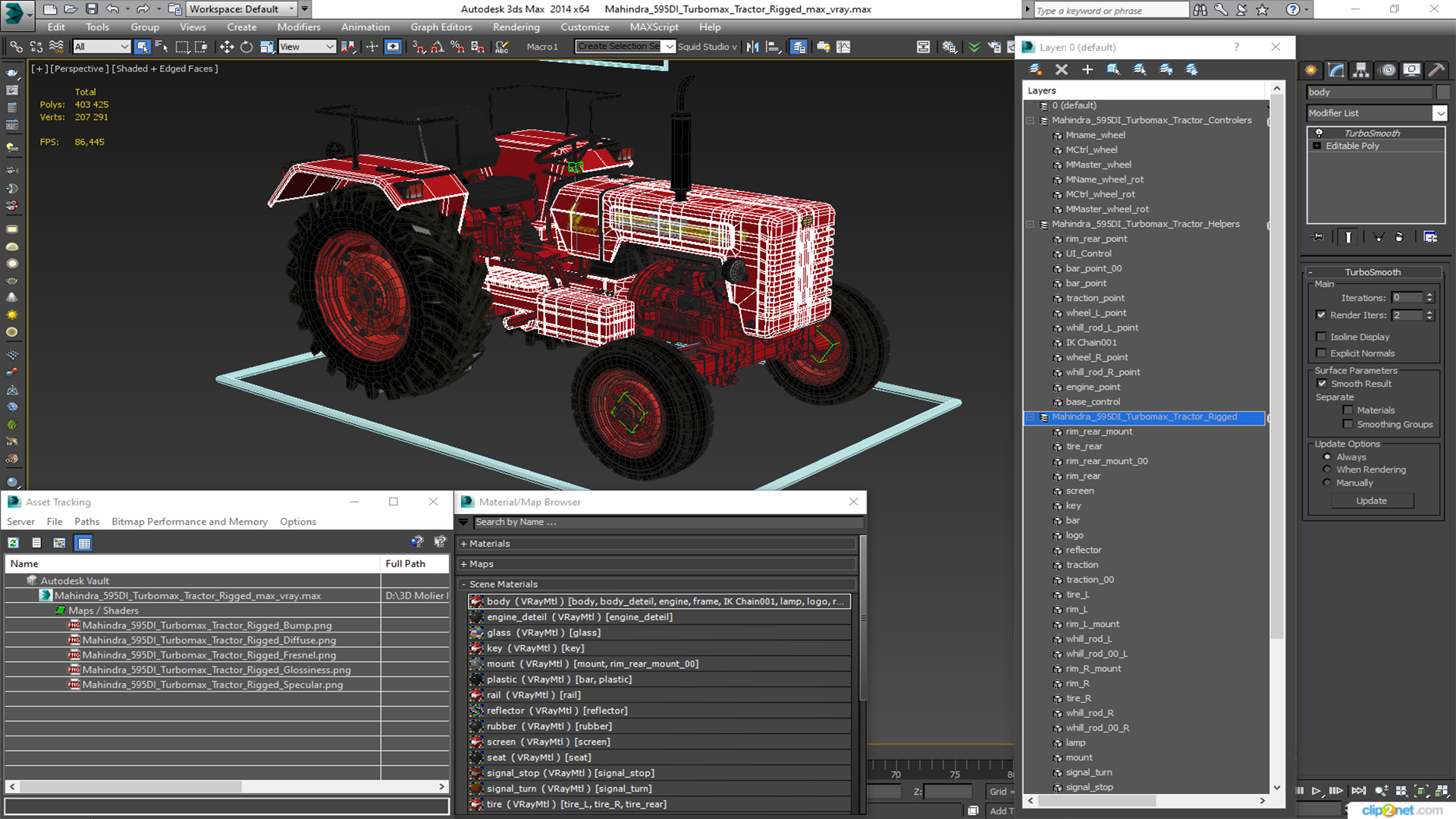Viewport: 1456px width, 819px height.
Task: Activate the Select Object tool
Action: coord(142,47)
